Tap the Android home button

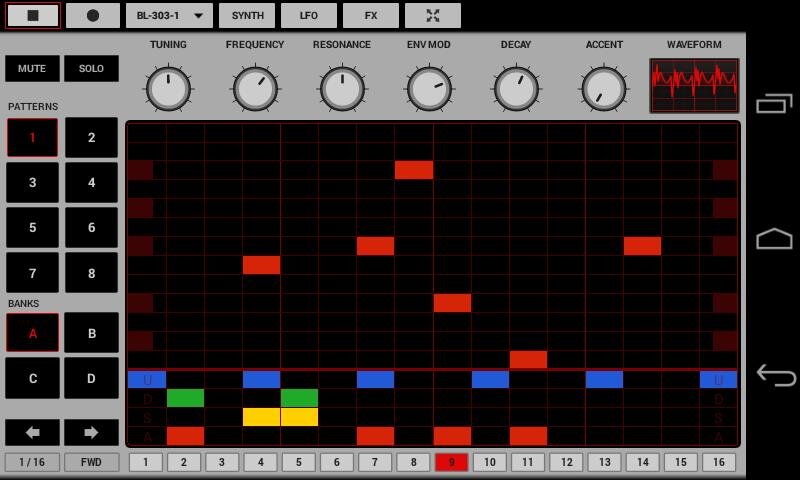pos(774,239)
